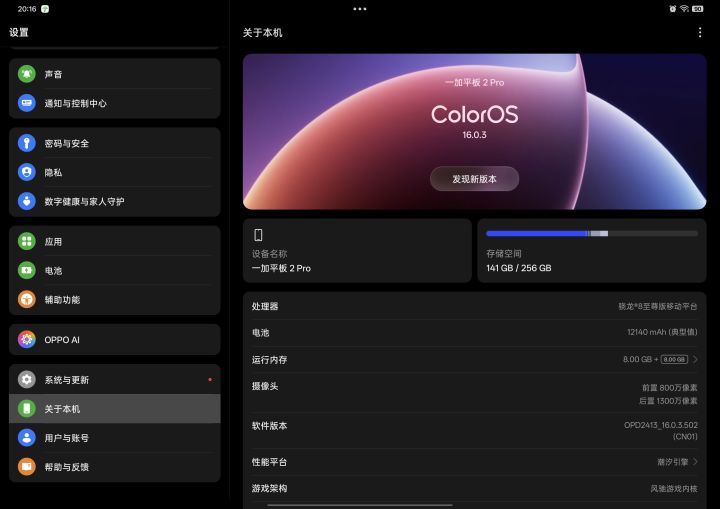This screenshot has height=509, width=720.
Task: Tap the 8.00 GB RAM expansion badge
Action: 674,359
